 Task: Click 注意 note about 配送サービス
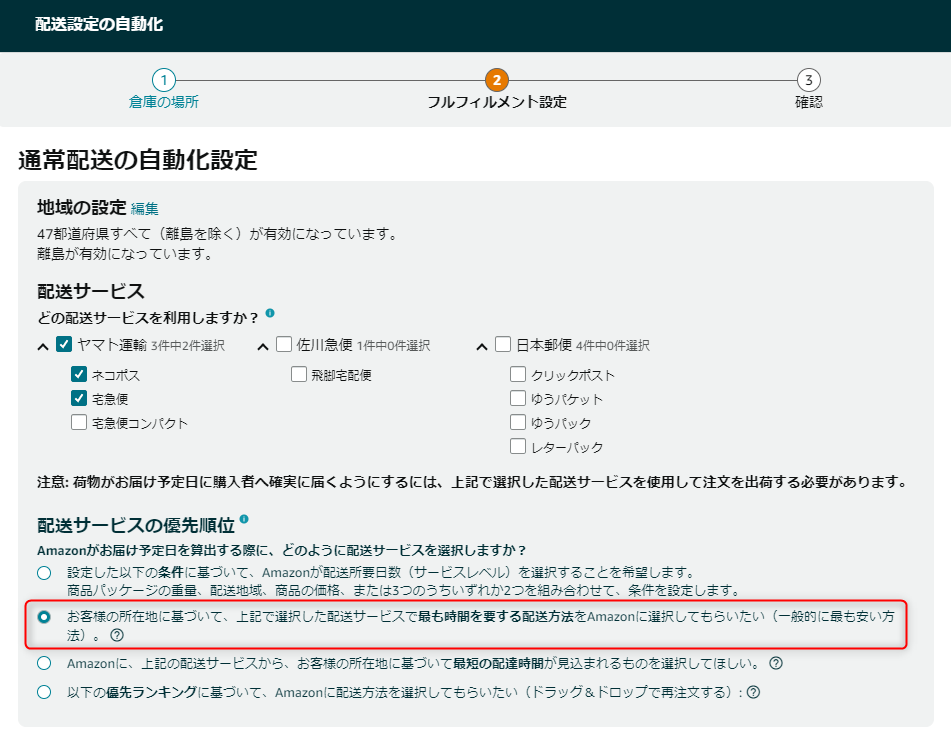[x=472, y=482]
